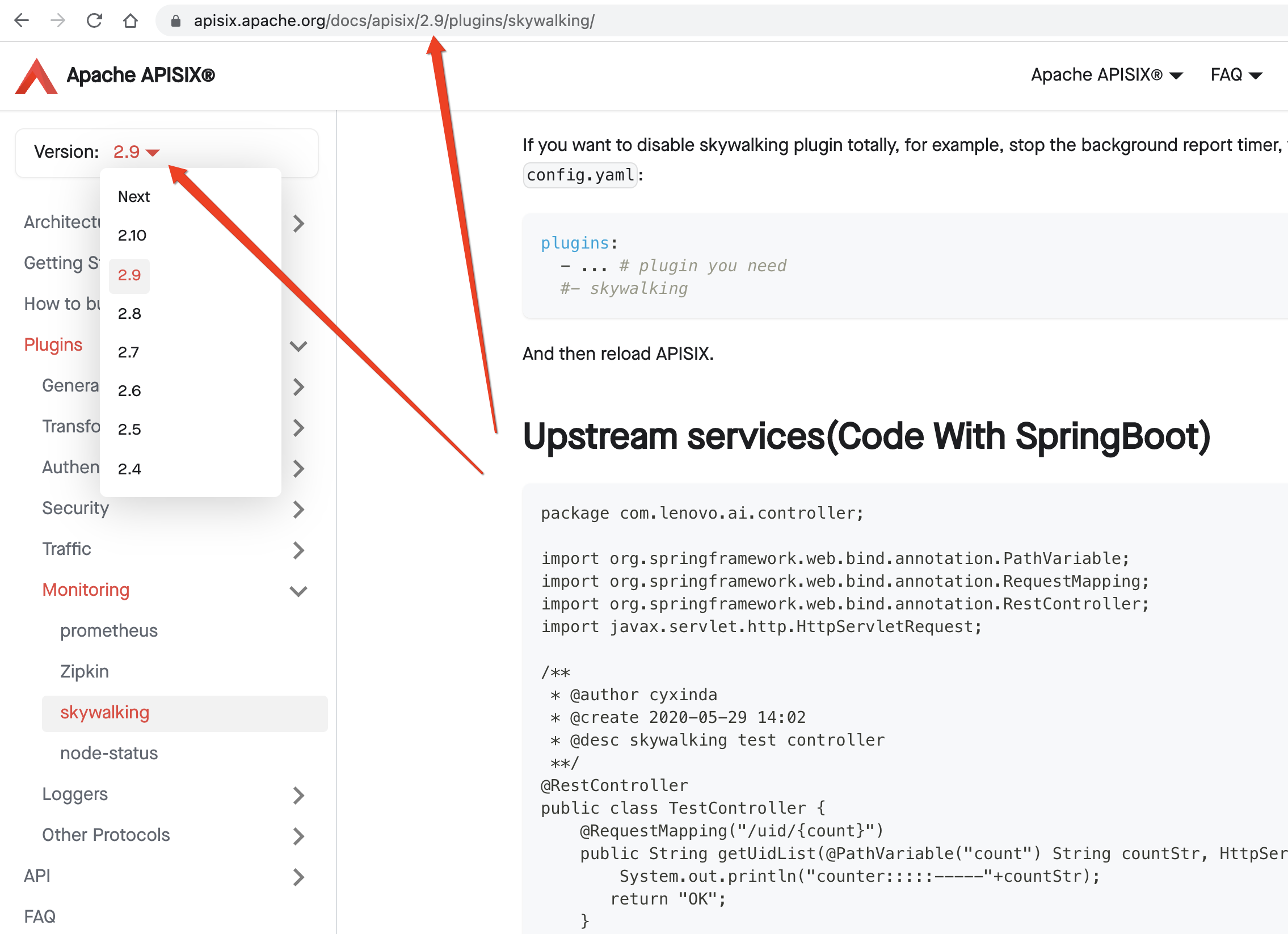Screen dimensions: 1288x934
Task: Open the FAQ navbar dropdown
Action: (x=1236, y=75)
